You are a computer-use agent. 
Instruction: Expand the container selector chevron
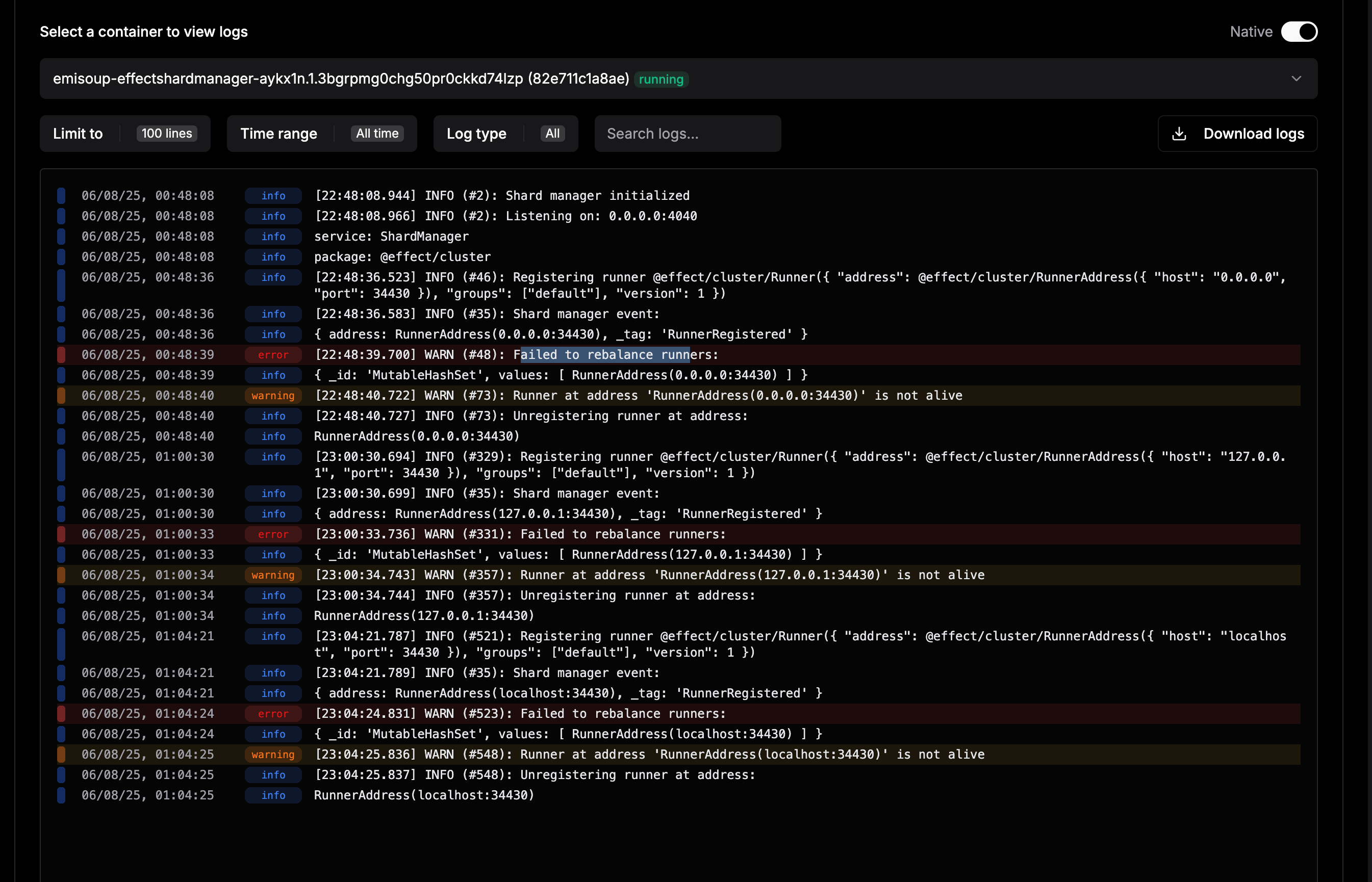tap(1297, 79)
